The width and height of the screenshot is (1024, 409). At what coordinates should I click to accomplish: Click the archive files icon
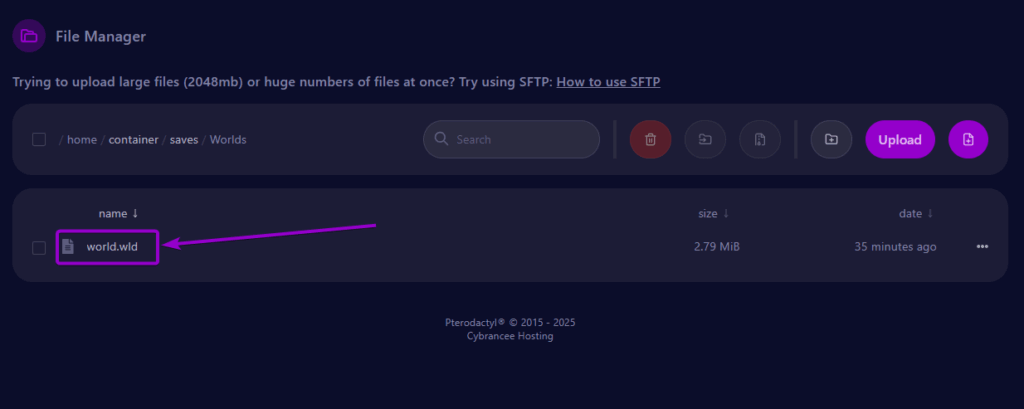tap(760, 140)
